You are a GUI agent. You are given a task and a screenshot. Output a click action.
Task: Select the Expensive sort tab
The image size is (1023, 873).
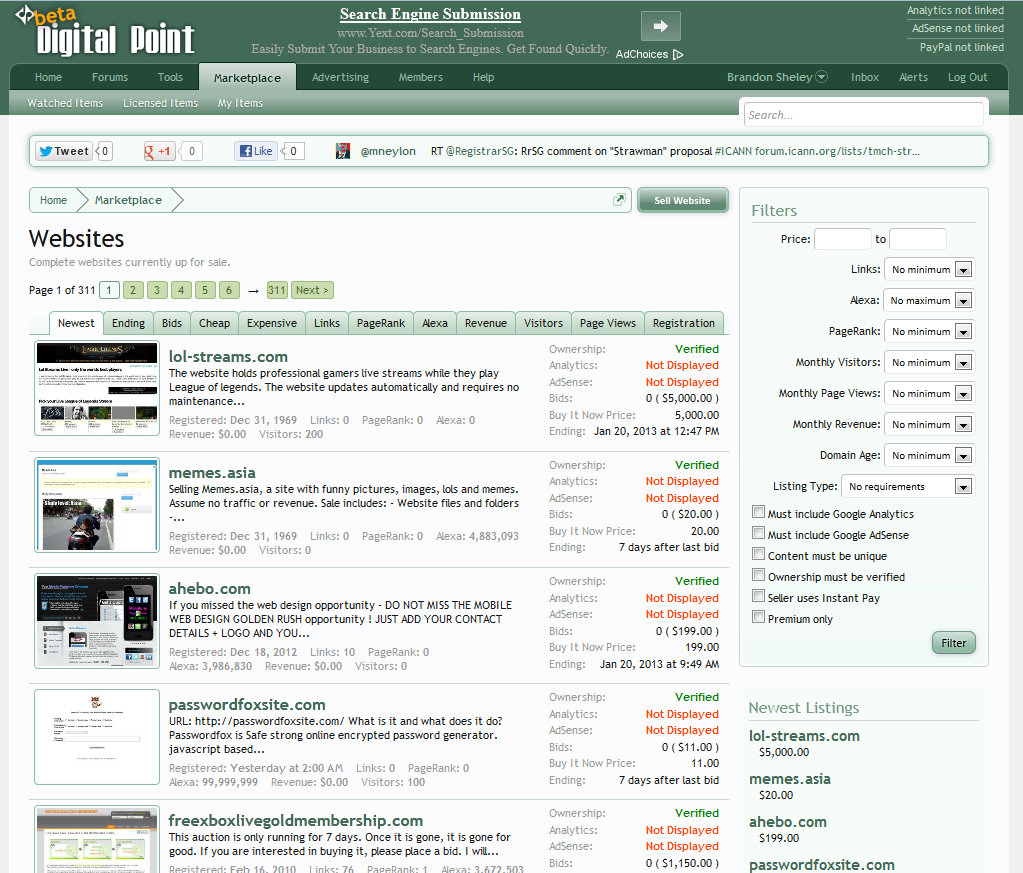click(272, 323)
